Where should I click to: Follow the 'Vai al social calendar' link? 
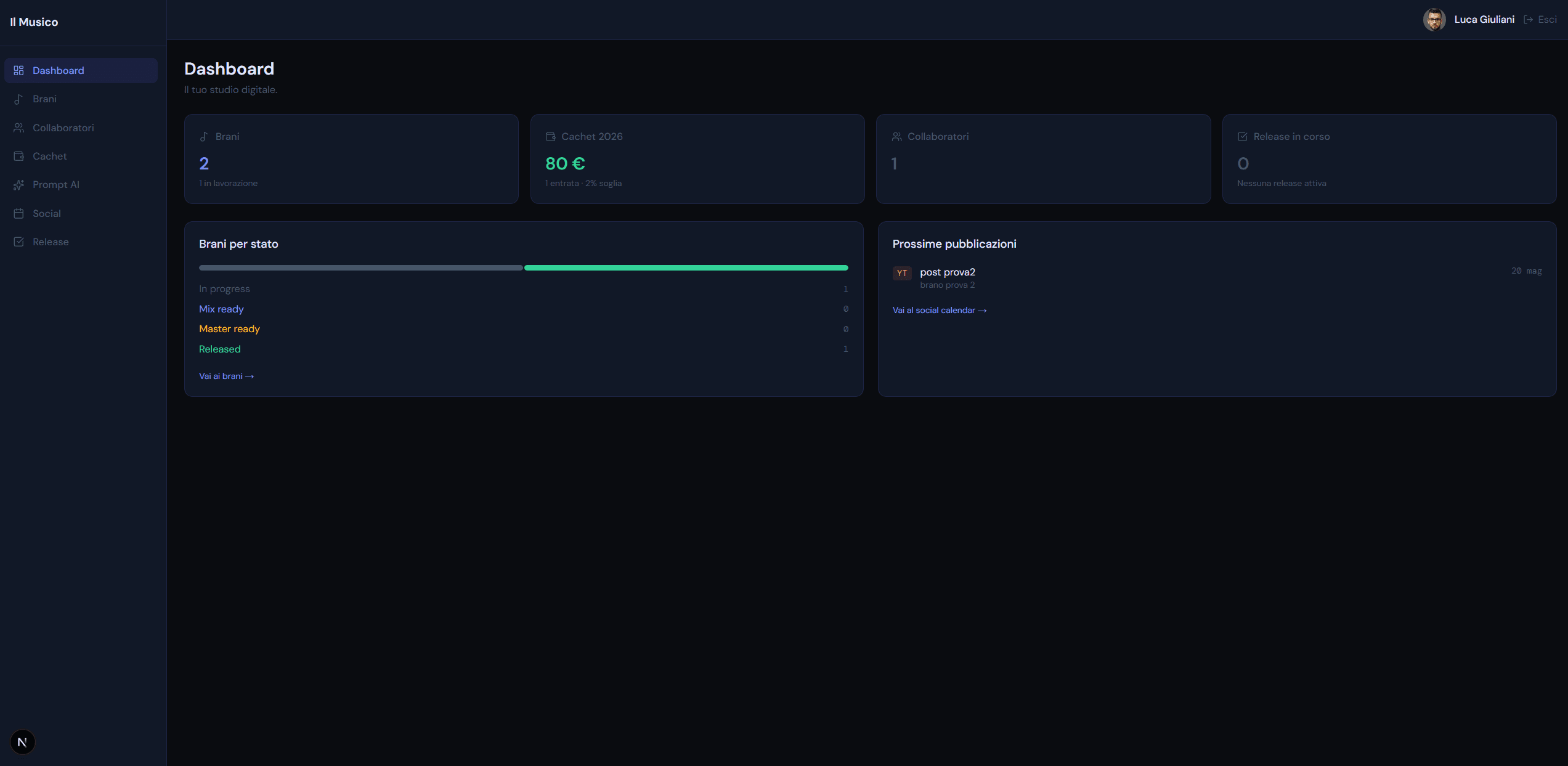coord(940,310)
